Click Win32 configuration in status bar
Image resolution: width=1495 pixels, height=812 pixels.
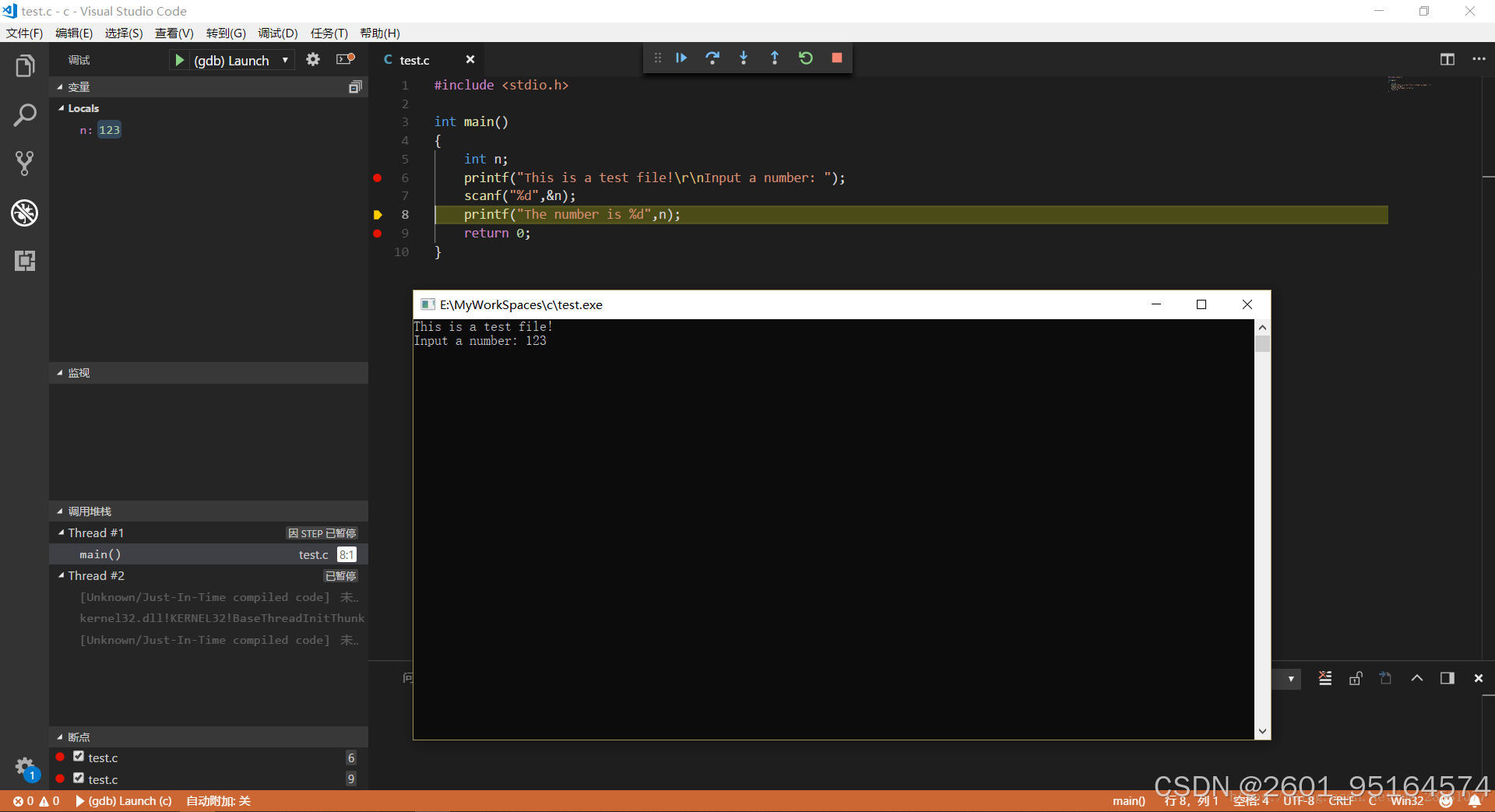click(x=1407, y=801)
